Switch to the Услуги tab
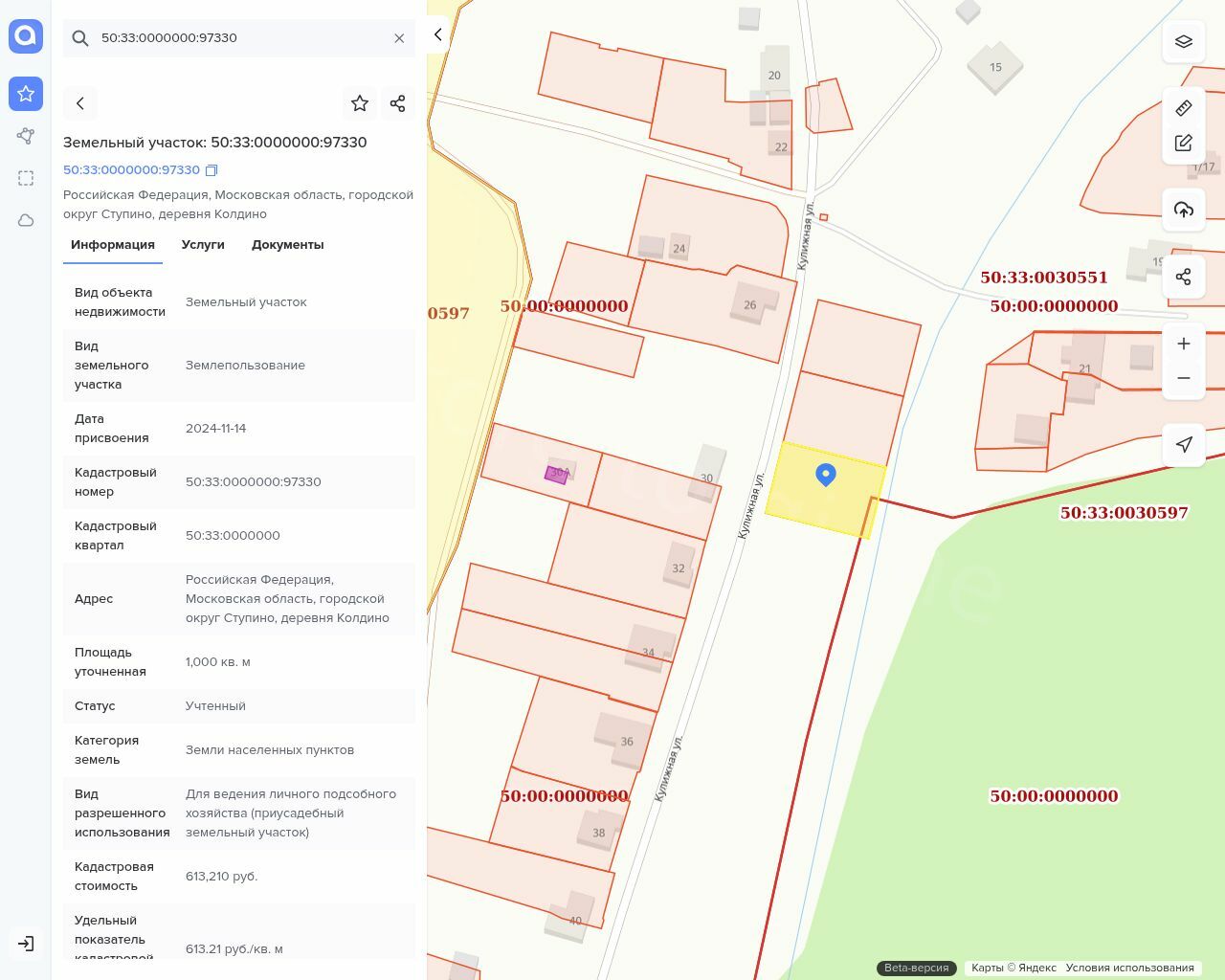 203,245
